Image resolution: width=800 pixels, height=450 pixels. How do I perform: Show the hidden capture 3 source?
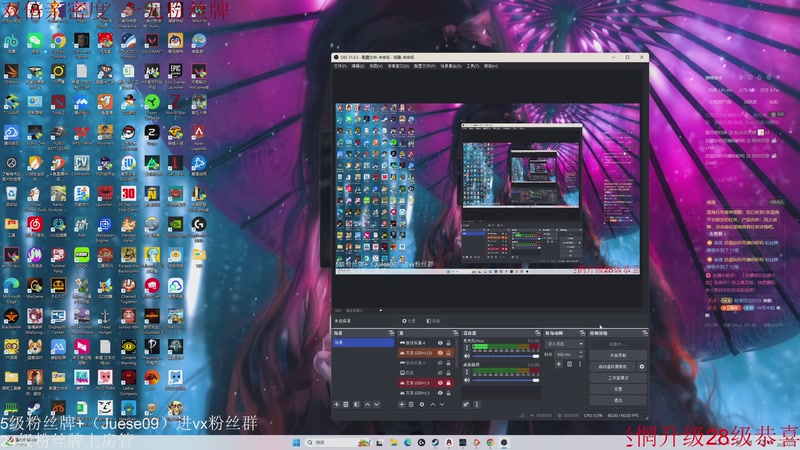pyautogui.click(x=440, y=363)
